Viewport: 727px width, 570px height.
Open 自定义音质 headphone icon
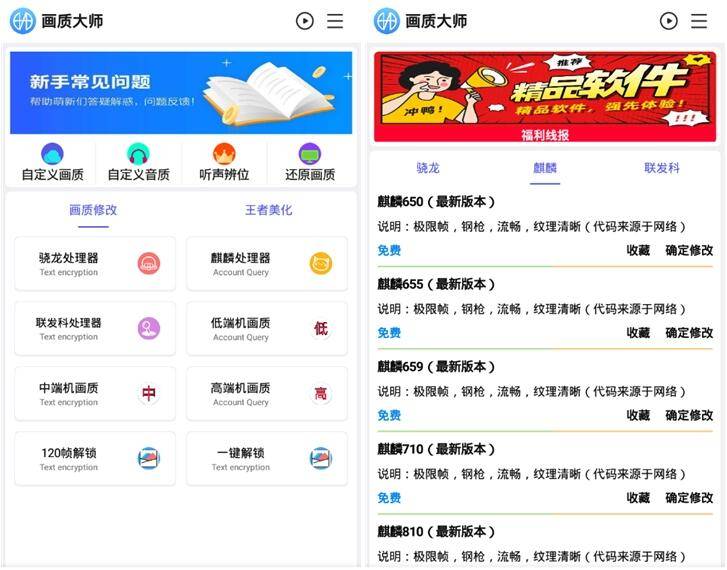pyautogui.click(x=138, y=154)
